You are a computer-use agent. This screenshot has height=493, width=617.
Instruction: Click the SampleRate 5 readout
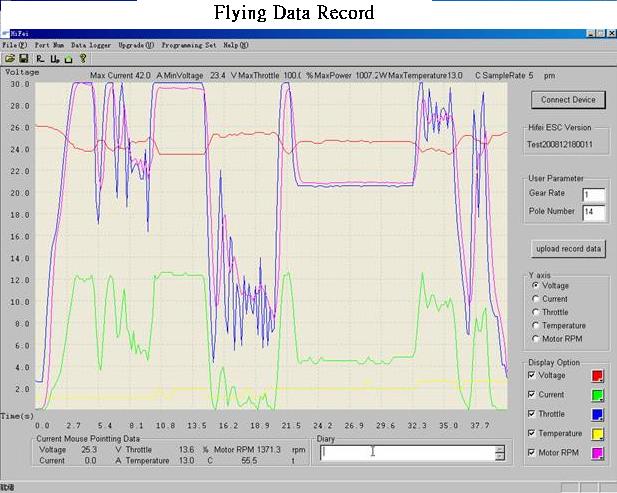point(508,75)
